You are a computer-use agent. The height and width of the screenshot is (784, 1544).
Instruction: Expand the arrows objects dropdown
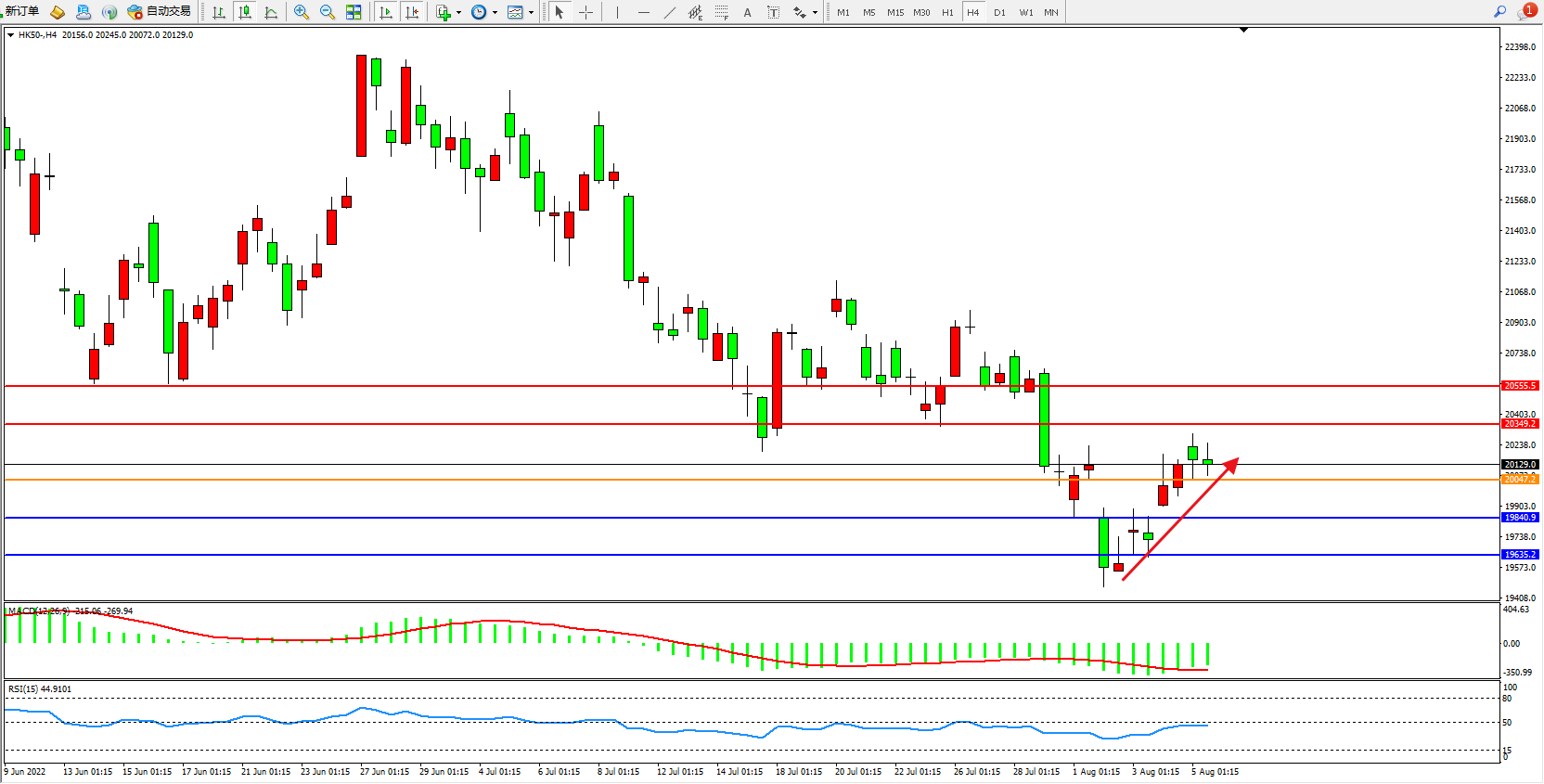815,12
